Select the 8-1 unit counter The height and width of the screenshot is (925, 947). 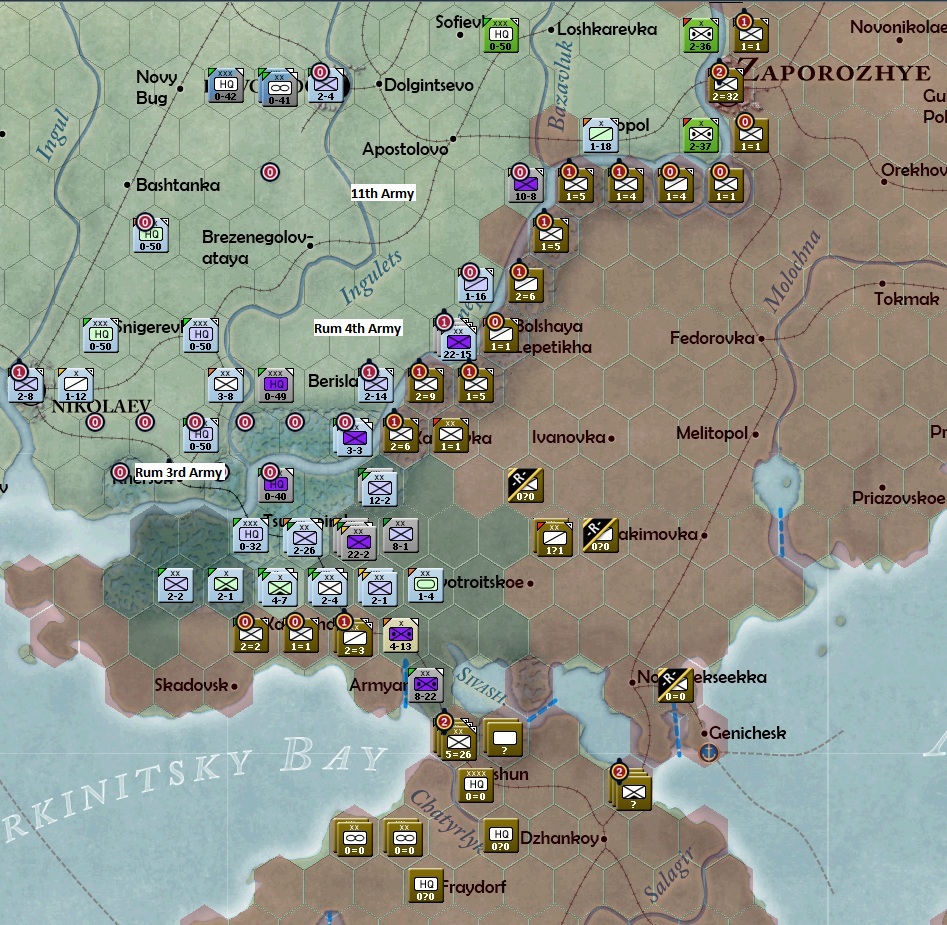coord(400,536)
